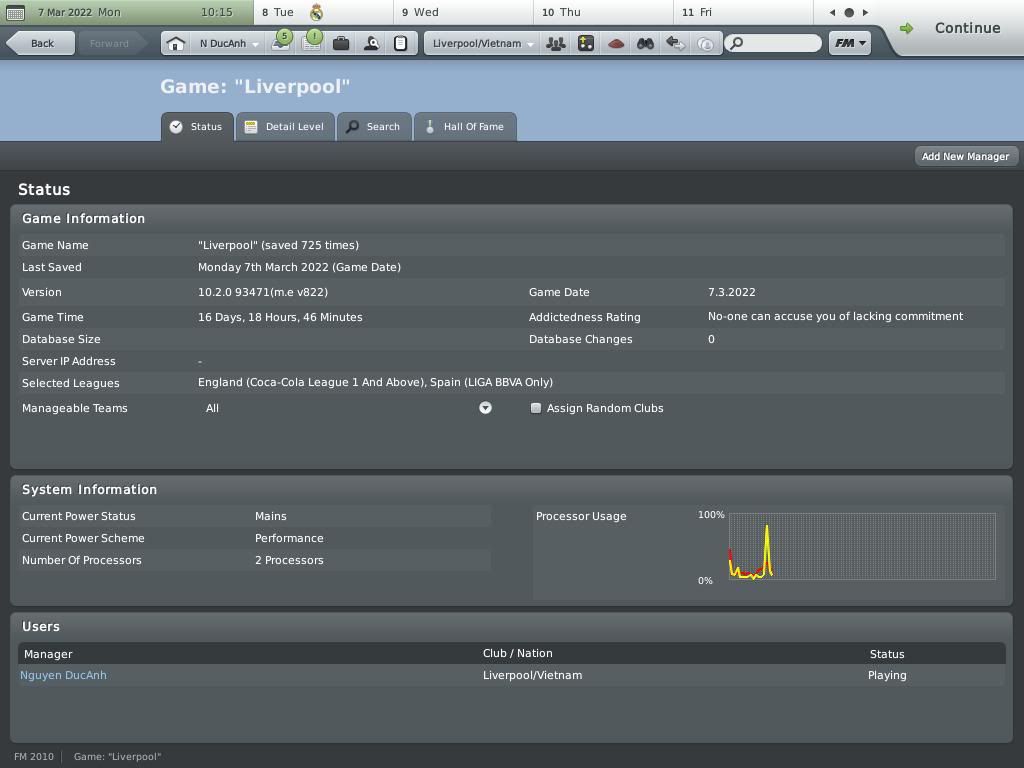Viewport: 1024px width, 768px height.
Task: Switch to the Search tab
Action: tap(374, 127)
